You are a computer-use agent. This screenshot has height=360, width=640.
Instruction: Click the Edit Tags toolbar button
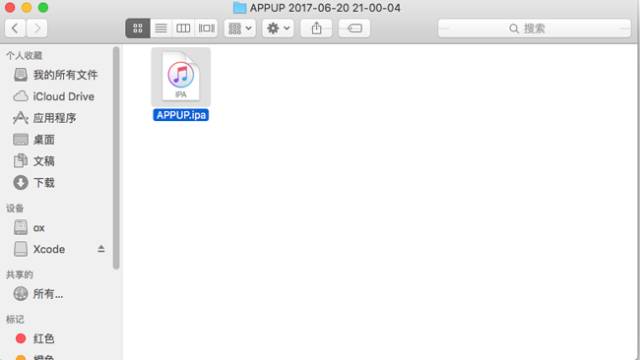pos(354,28)
